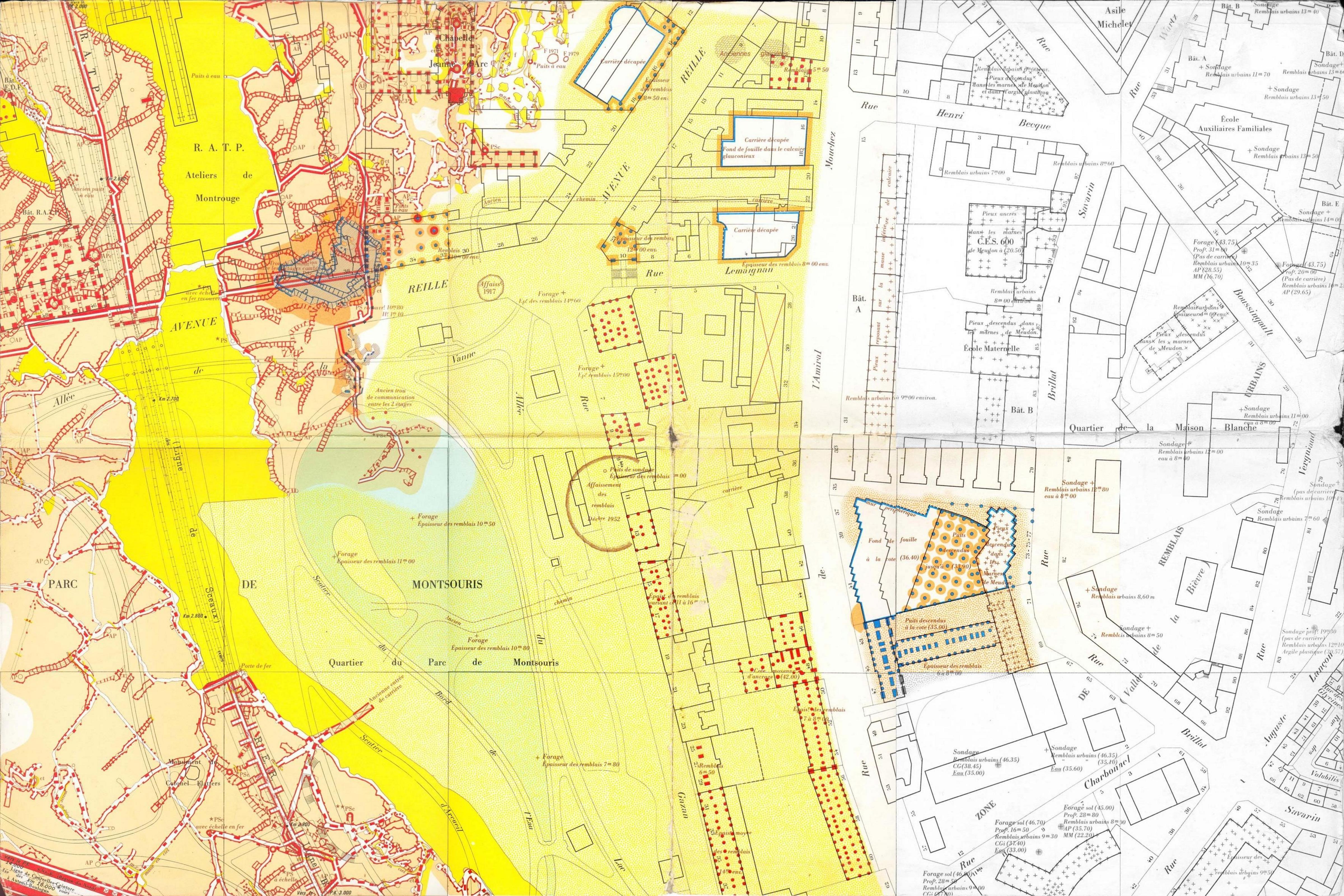Click the Ancien trou de communication annotation

[x=391, y=396]
